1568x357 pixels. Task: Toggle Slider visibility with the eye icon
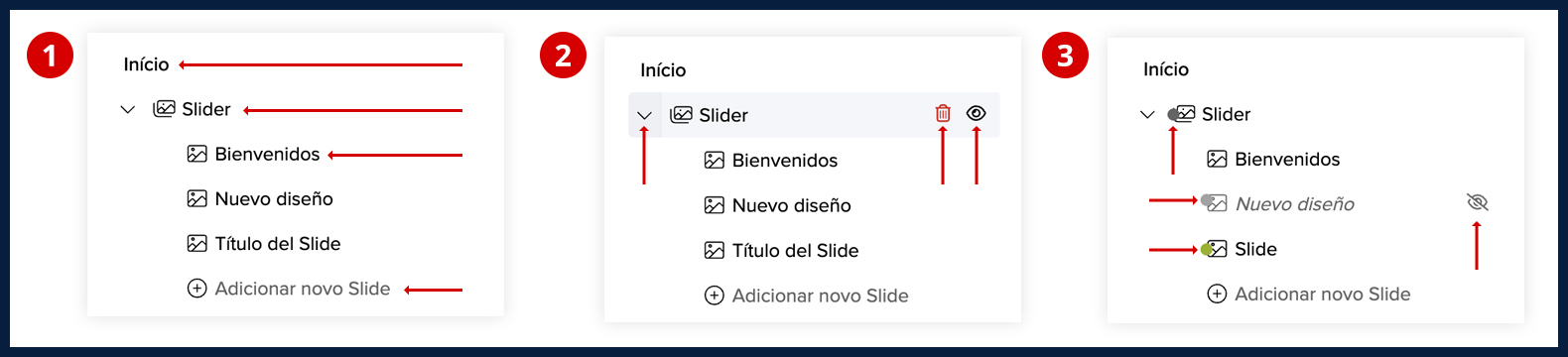(977, 114)
